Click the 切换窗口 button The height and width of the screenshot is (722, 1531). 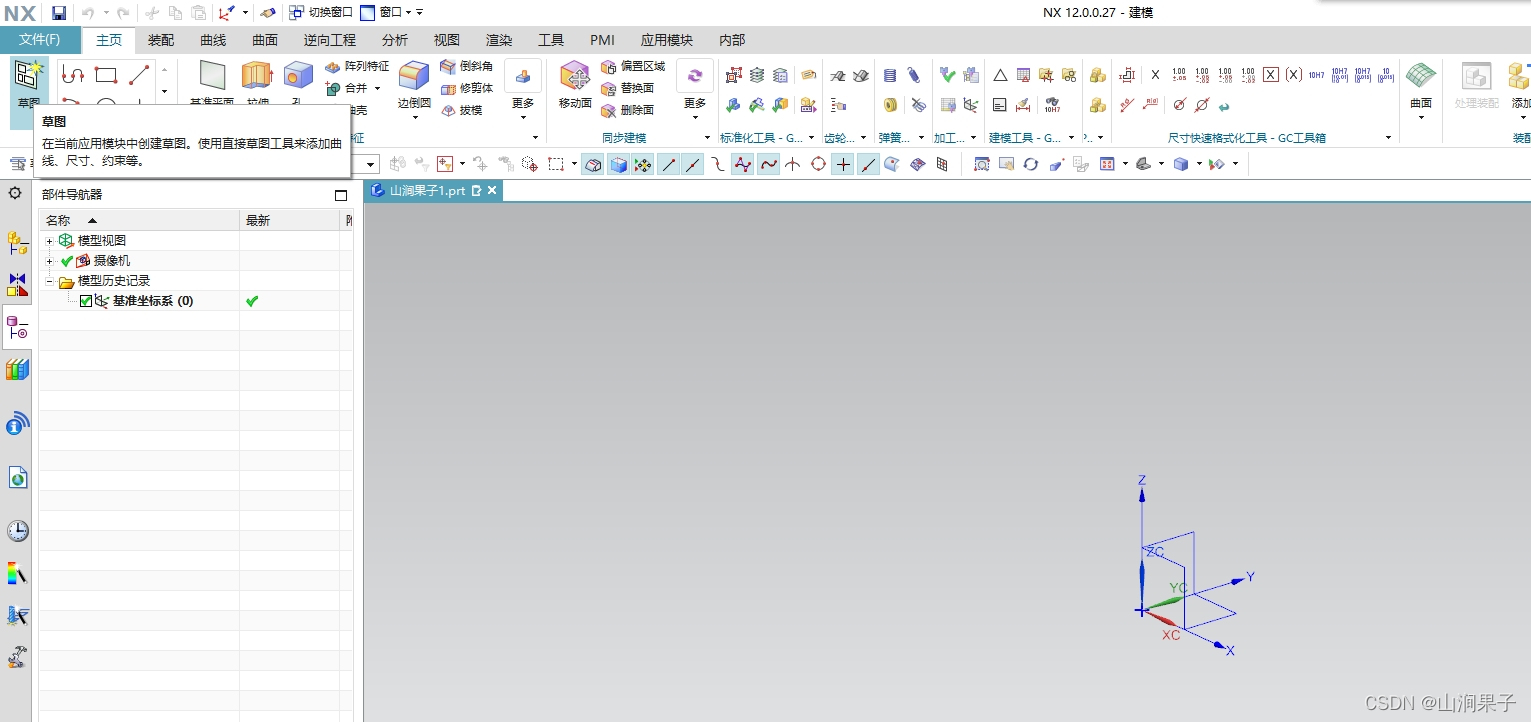(321, 12)
